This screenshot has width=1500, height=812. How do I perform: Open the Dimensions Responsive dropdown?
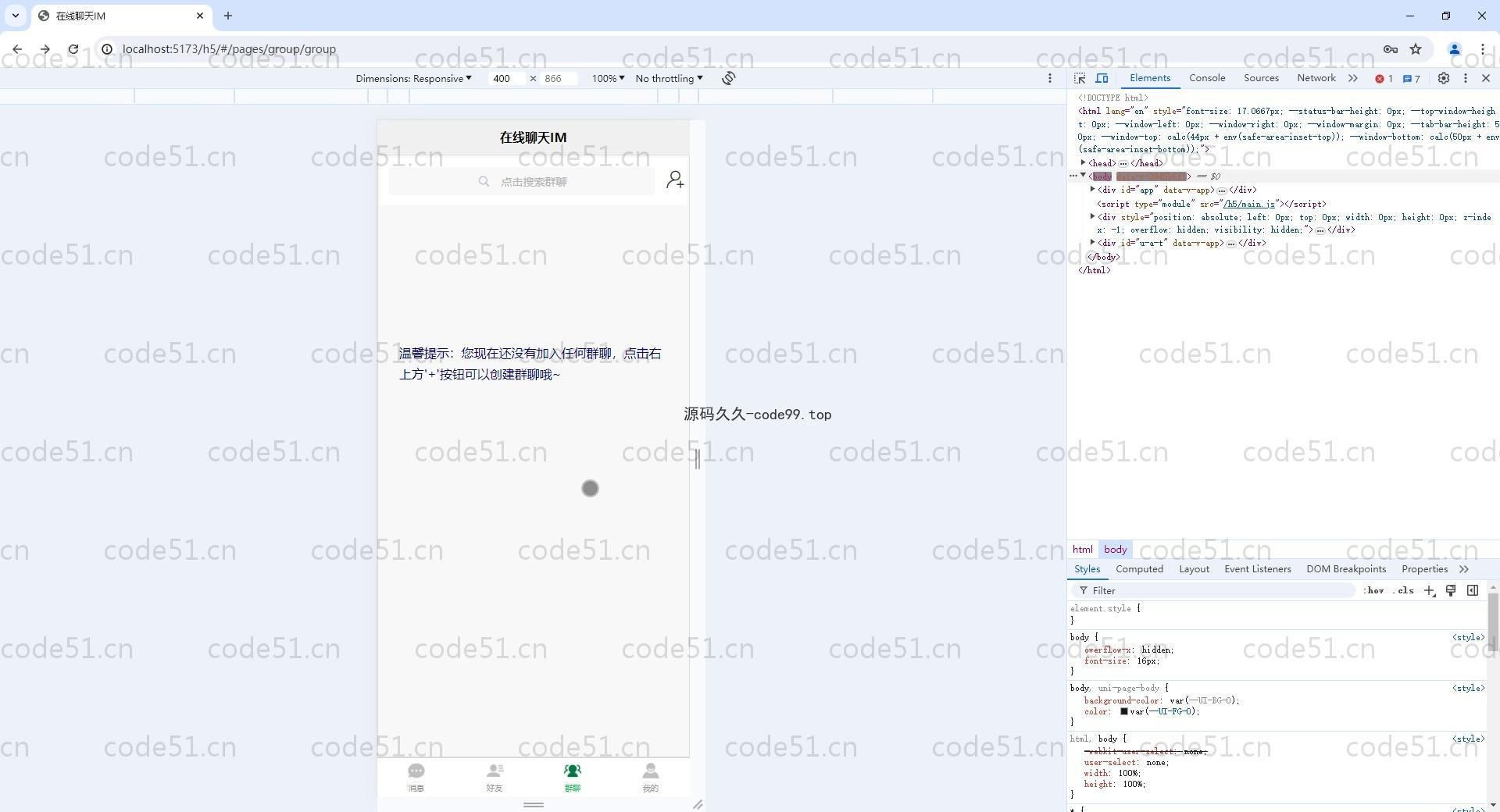(x=413, y=78)
